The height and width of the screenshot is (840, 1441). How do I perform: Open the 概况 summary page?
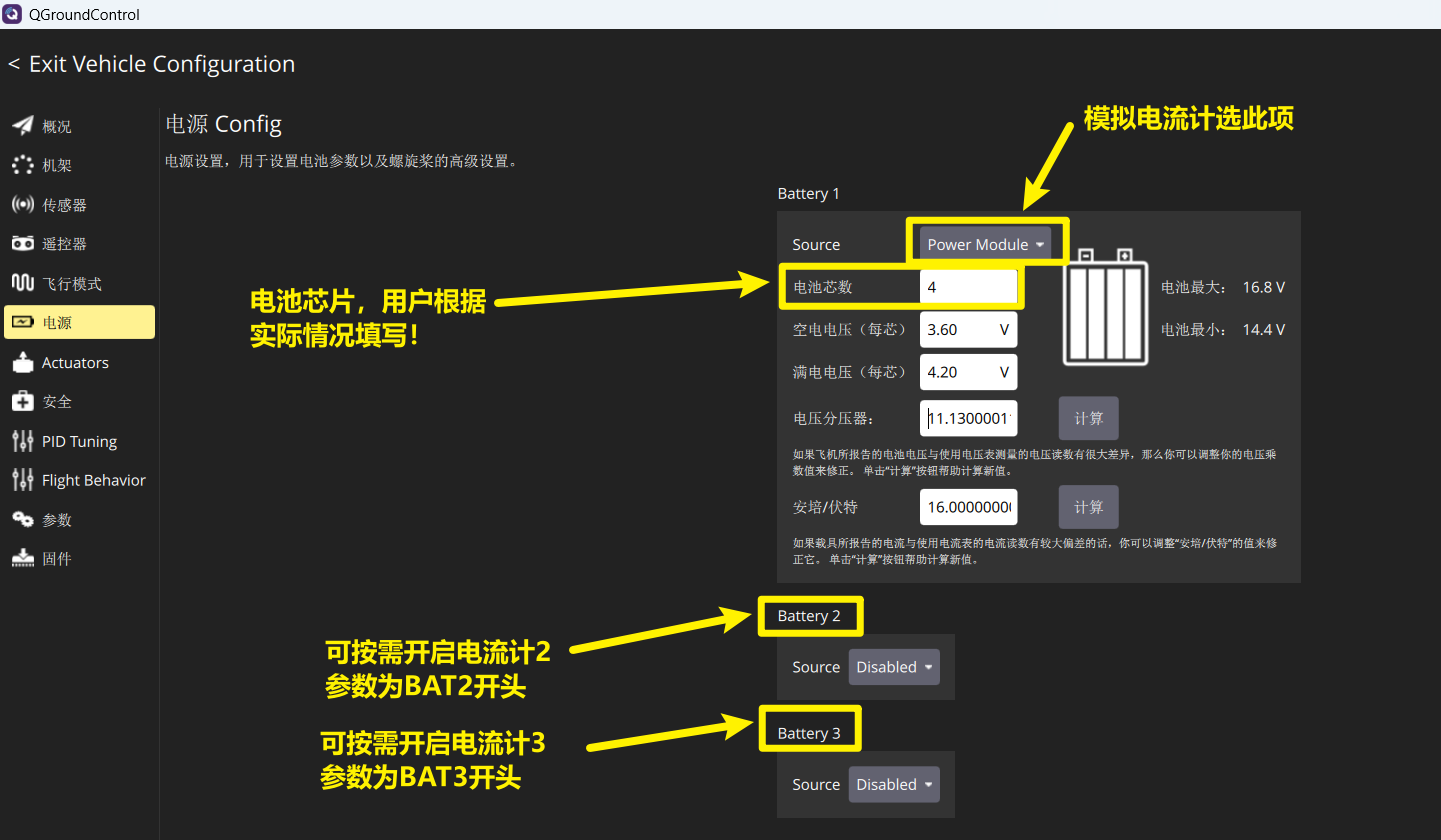pos(79,126)
